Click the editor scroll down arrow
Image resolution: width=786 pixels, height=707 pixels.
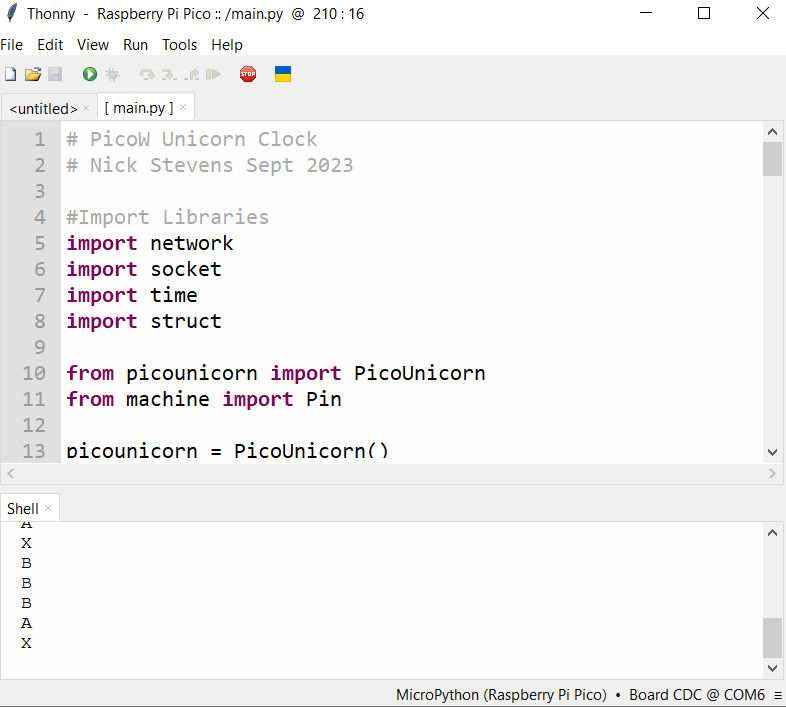coord(772,452)
